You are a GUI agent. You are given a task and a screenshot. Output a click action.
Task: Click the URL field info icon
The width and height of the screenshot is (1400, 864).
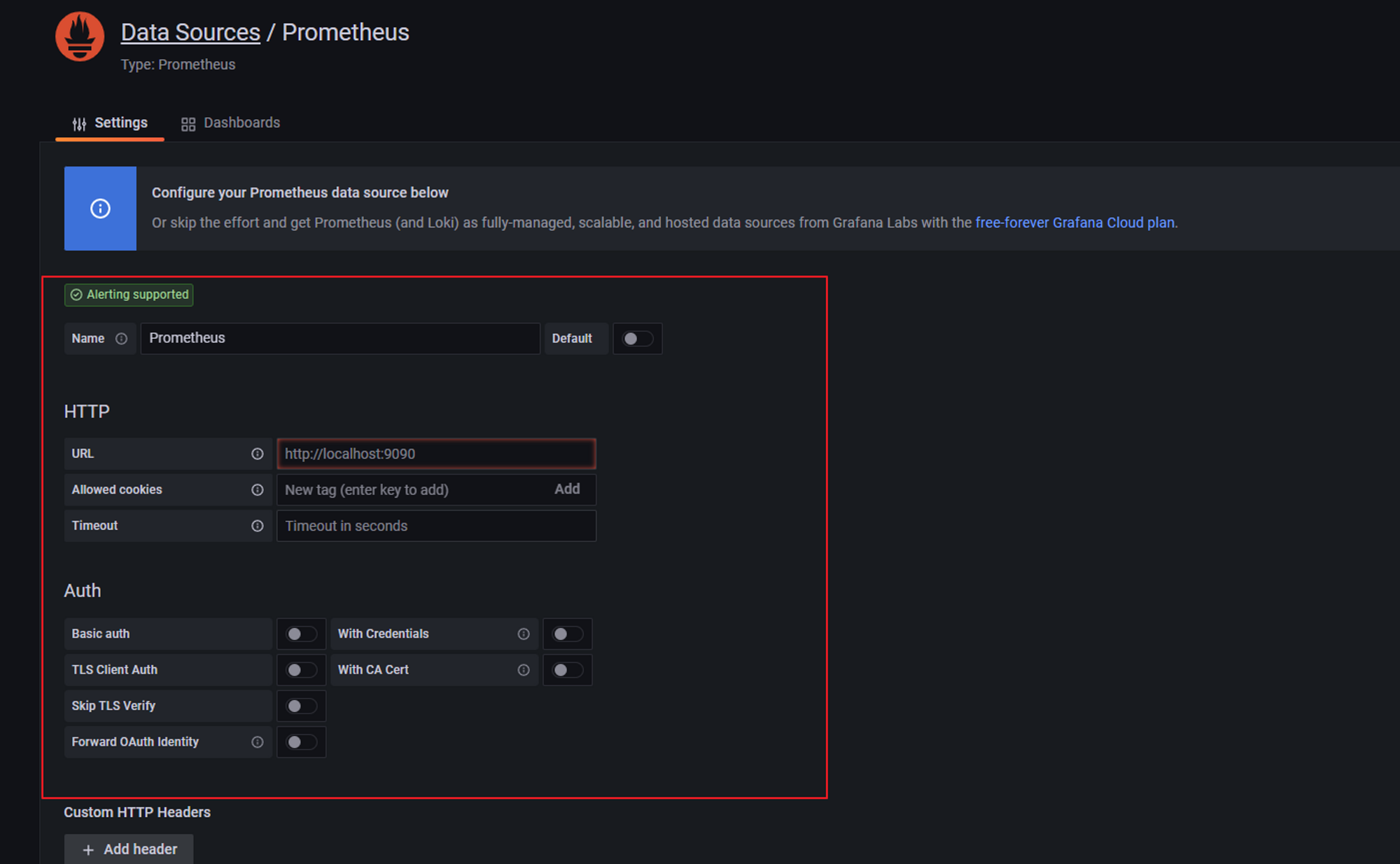tap(257, 454)
